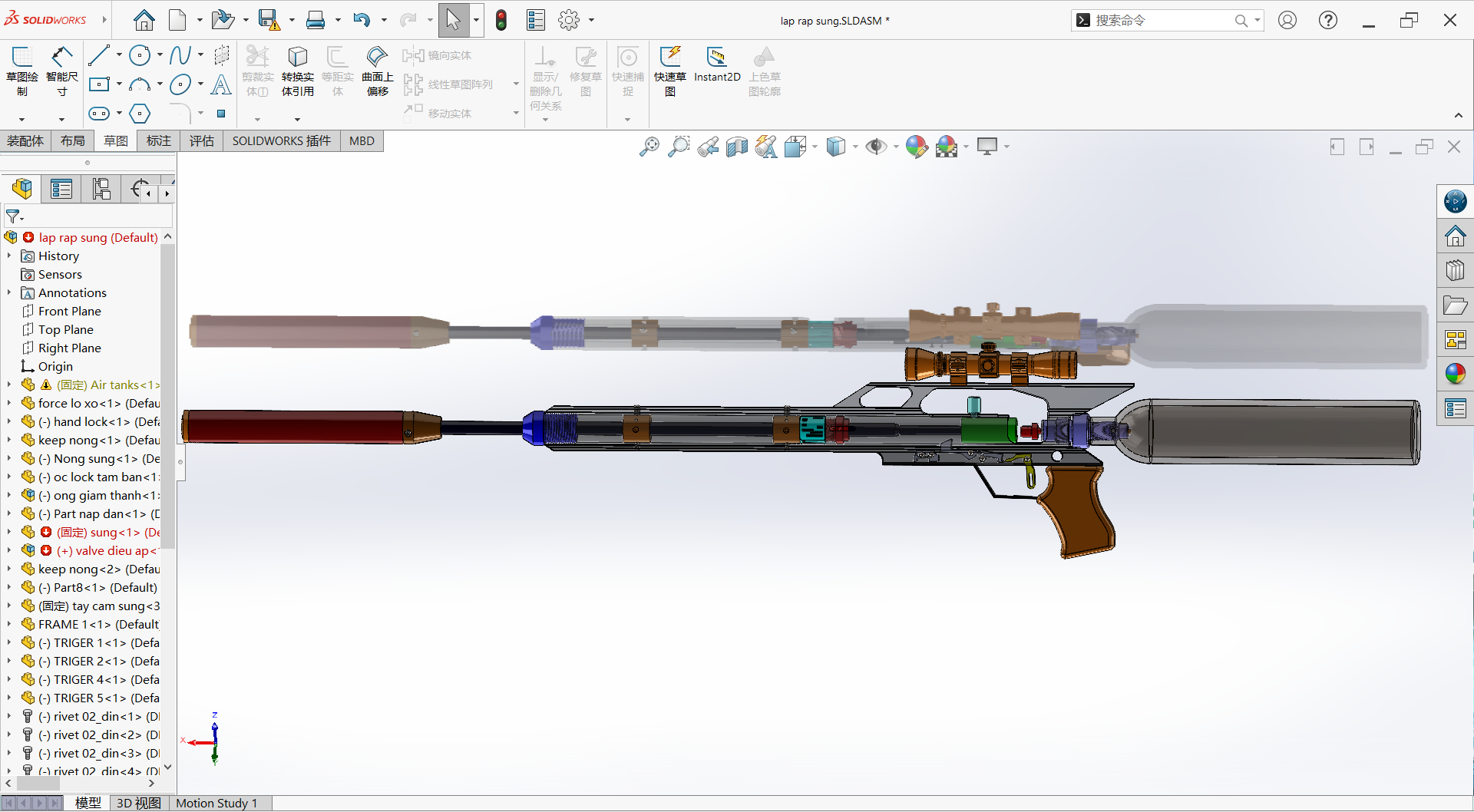1474x812 pixels.
Task: Select the Spline sketch tool
Action: tap(180, 55)
